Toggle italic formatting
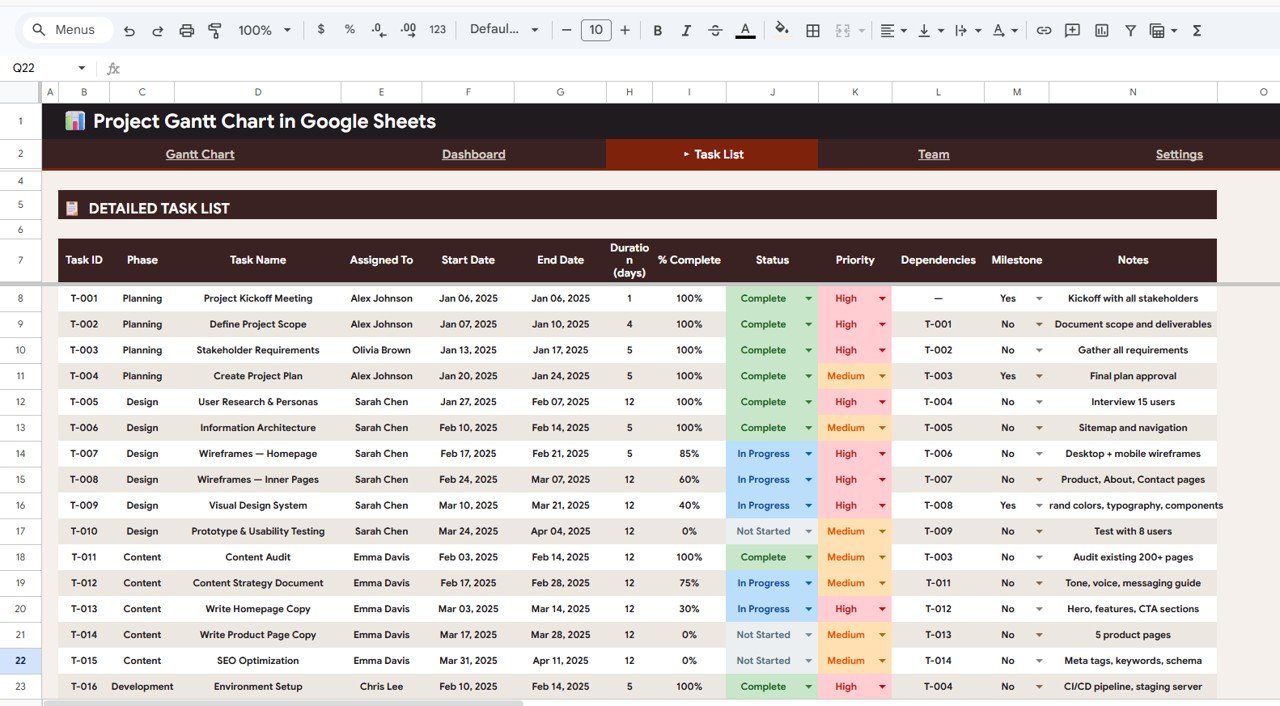This screenshot has height=706, width=1280. click(x=686, y=30)
